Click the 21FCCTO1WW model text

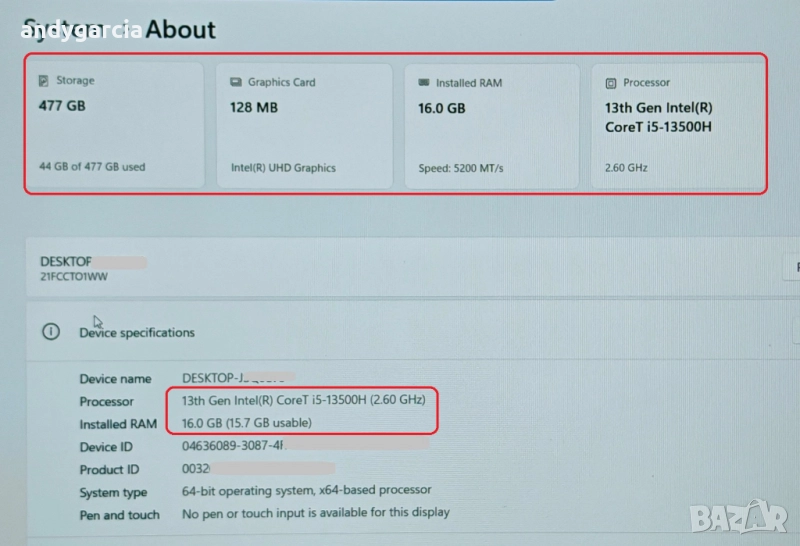(x=73, y=277)
